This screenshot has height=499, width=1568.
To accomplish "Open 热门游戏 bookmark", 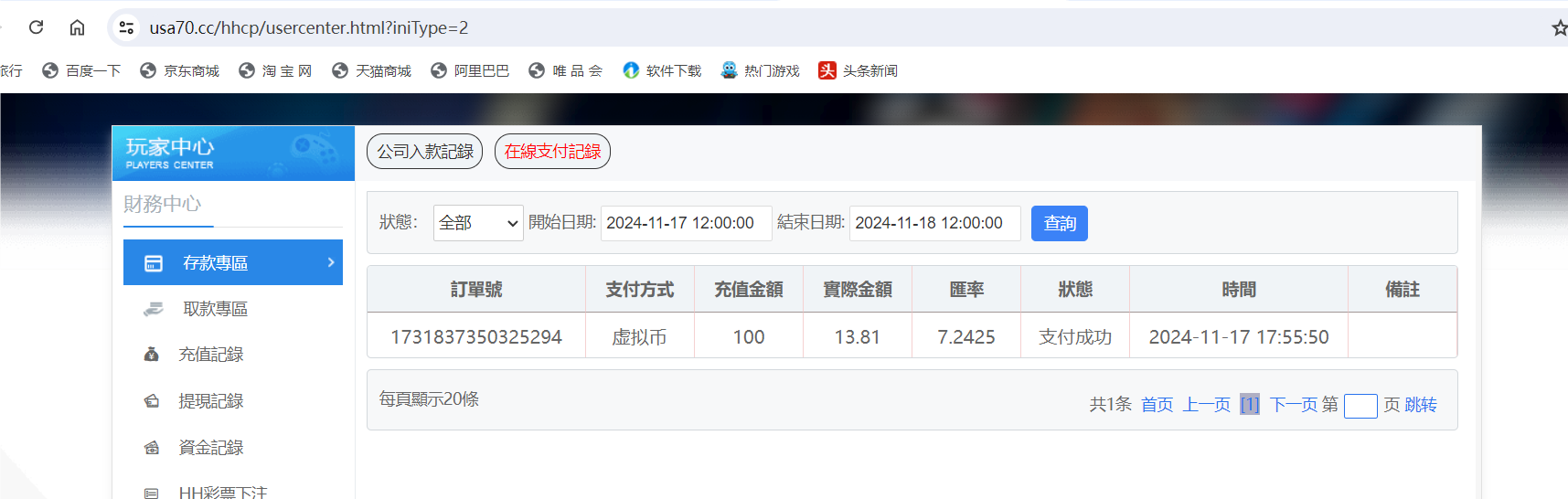I will coord(760,70).
